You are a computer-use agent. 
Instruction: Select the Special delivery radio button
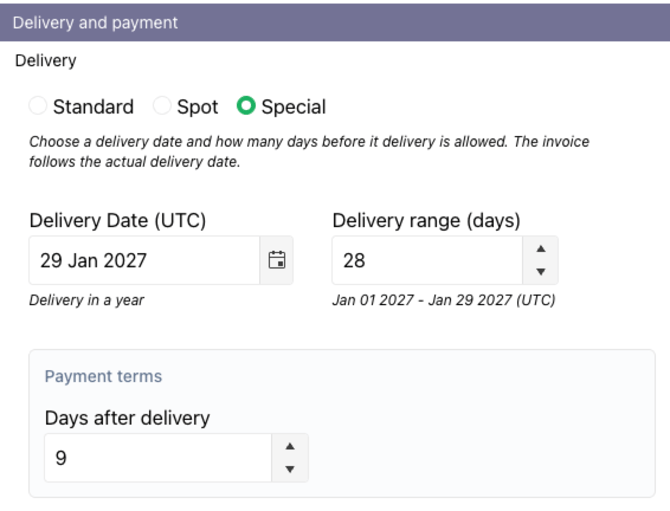(x=246, y=106)
